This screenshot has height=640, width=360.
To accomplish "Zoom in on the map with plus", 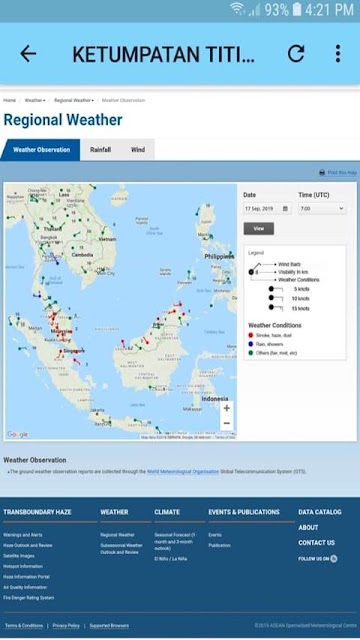I will click(x=227, y=408).
